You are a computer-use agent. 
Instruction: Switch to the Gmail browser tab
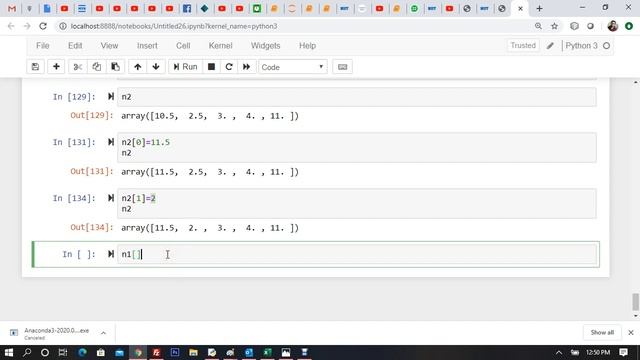click(12, 8)
